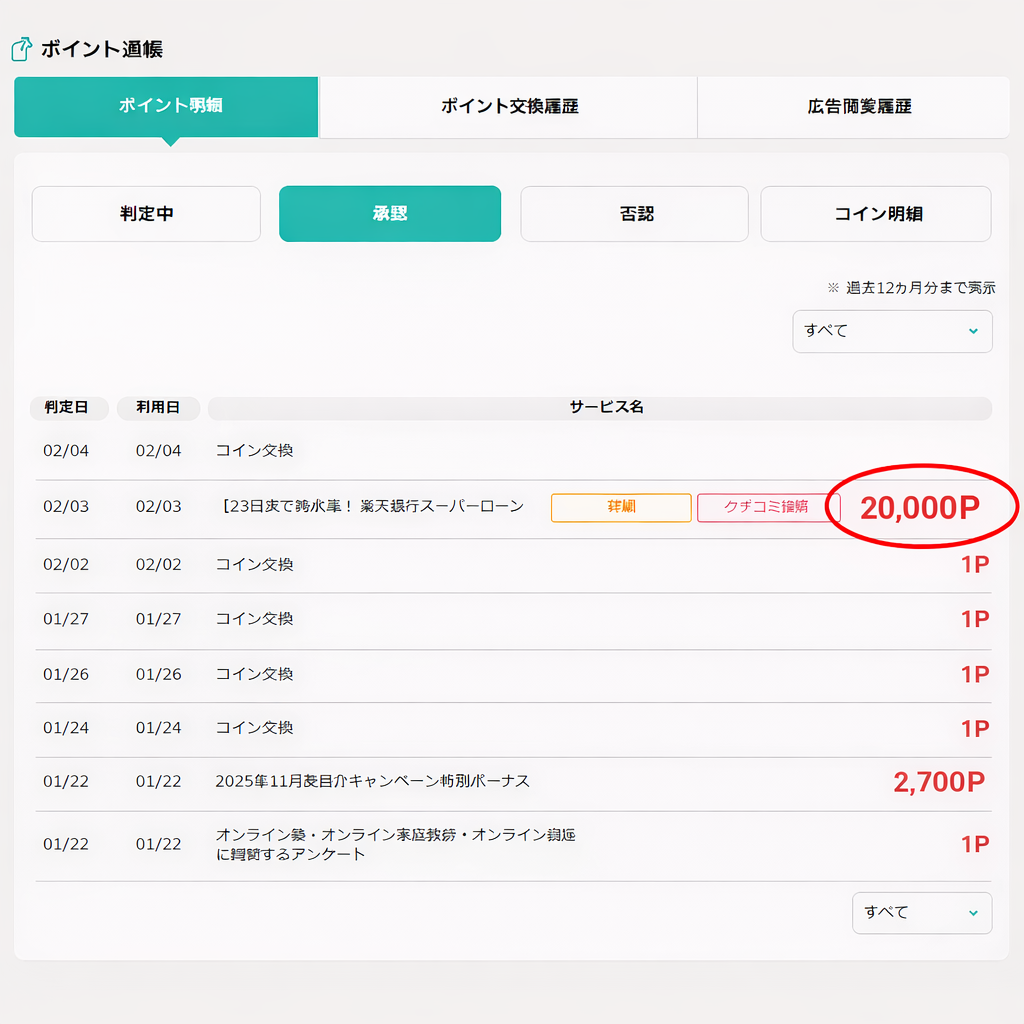1024x1024 pixels.
Task: Select the 承認 filter button
Action: tap(390, 214)
